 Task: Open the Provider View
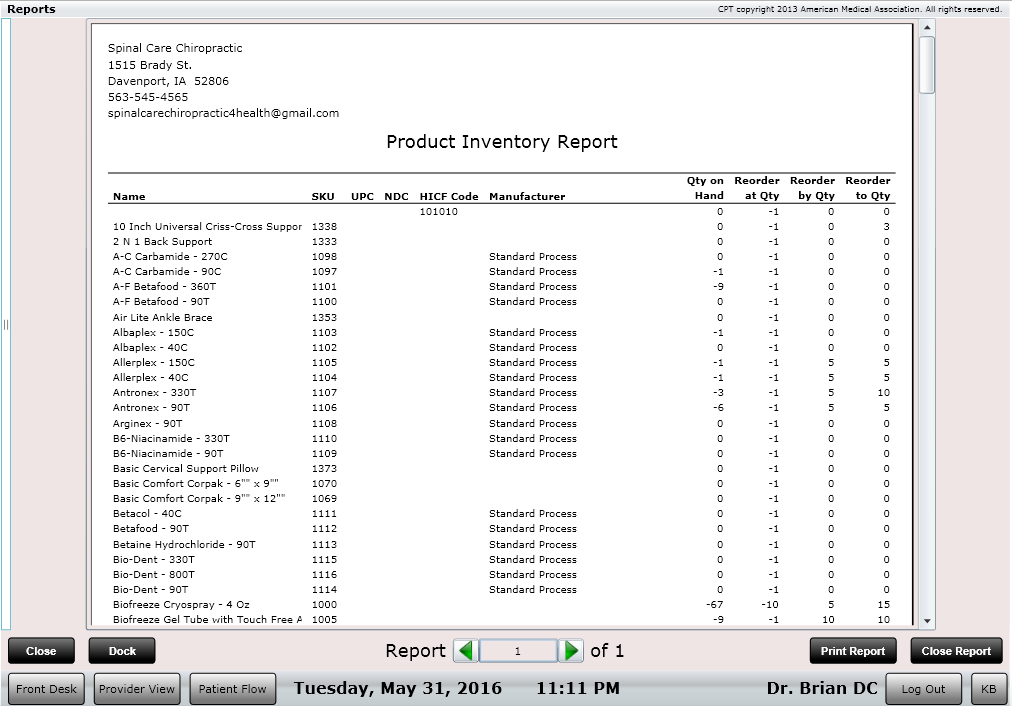click(x=136, y=688)
